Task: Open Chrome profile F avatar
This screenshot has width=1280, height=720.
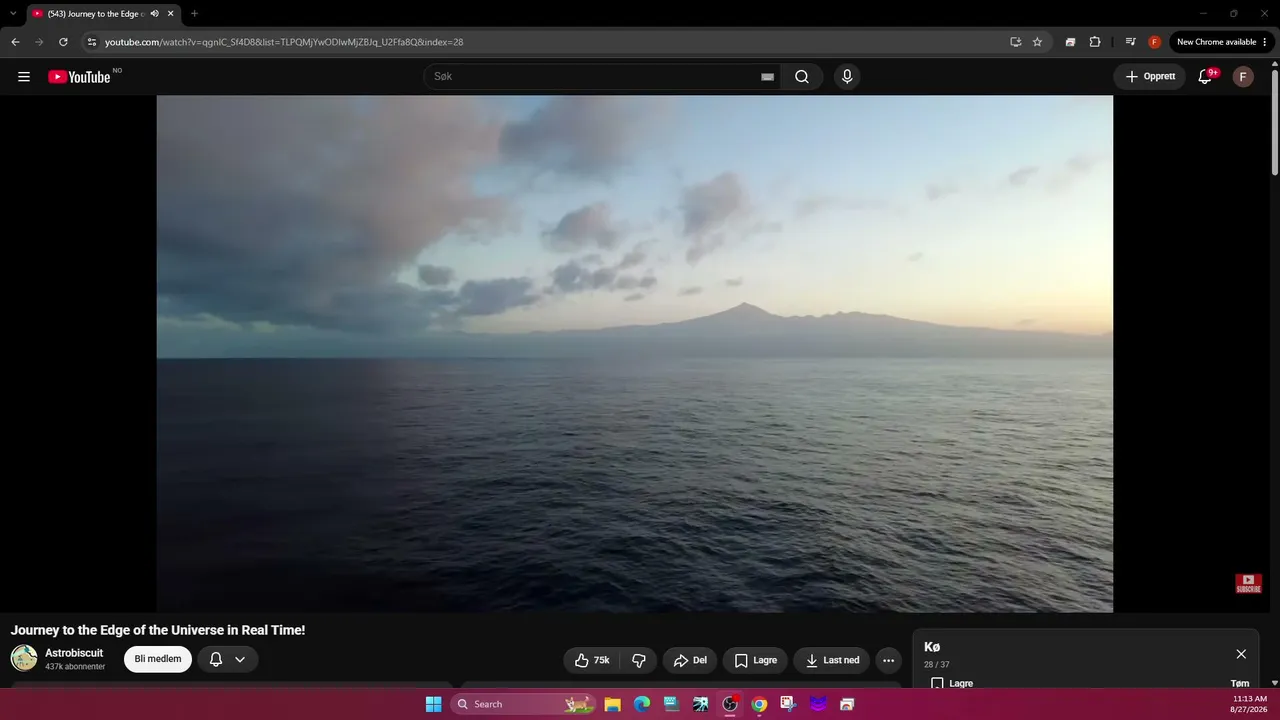Action: tap(1154, 42)
